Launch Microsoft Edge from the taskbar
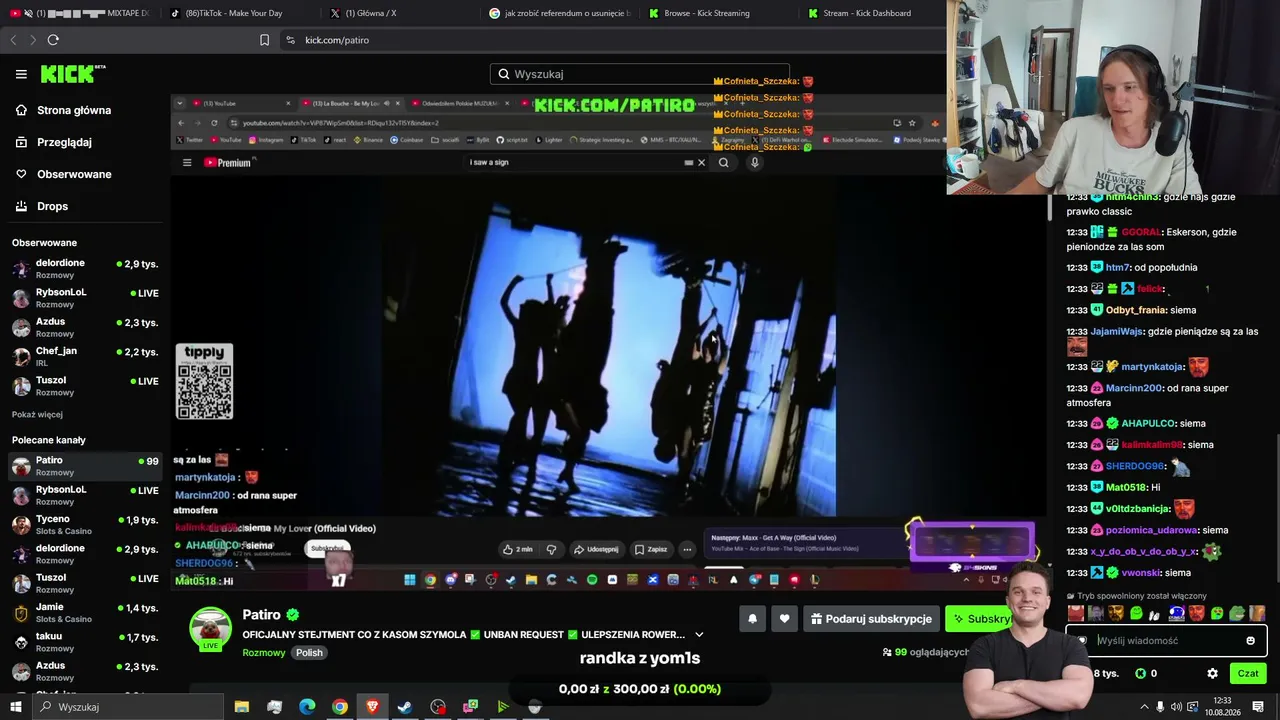This screenshot has width=1280, height=720. (307, 707)
